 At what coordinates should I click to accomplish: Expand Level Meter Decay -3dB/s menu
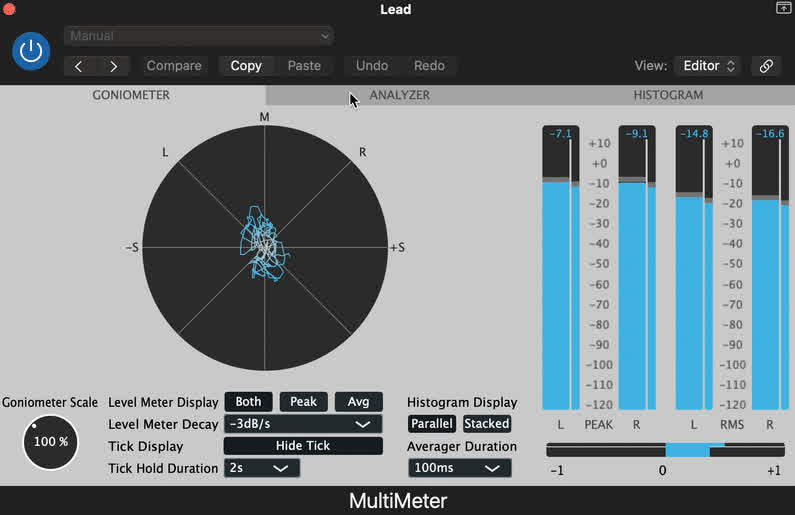[303, 424]
